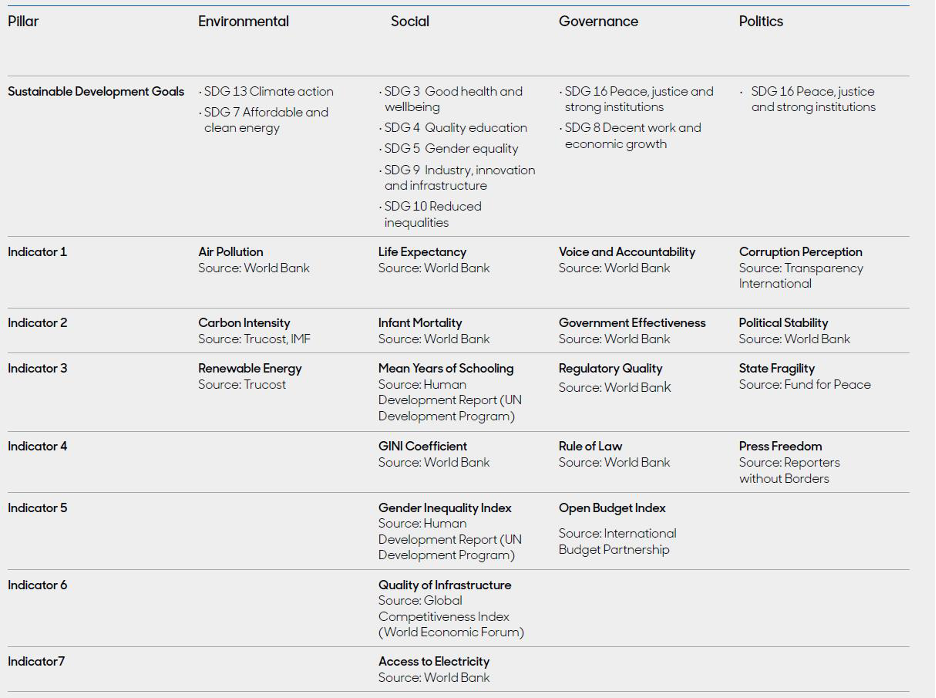Select SDG 4 Quality education entry
936x698 pixels.
click(x=455, y=128)
